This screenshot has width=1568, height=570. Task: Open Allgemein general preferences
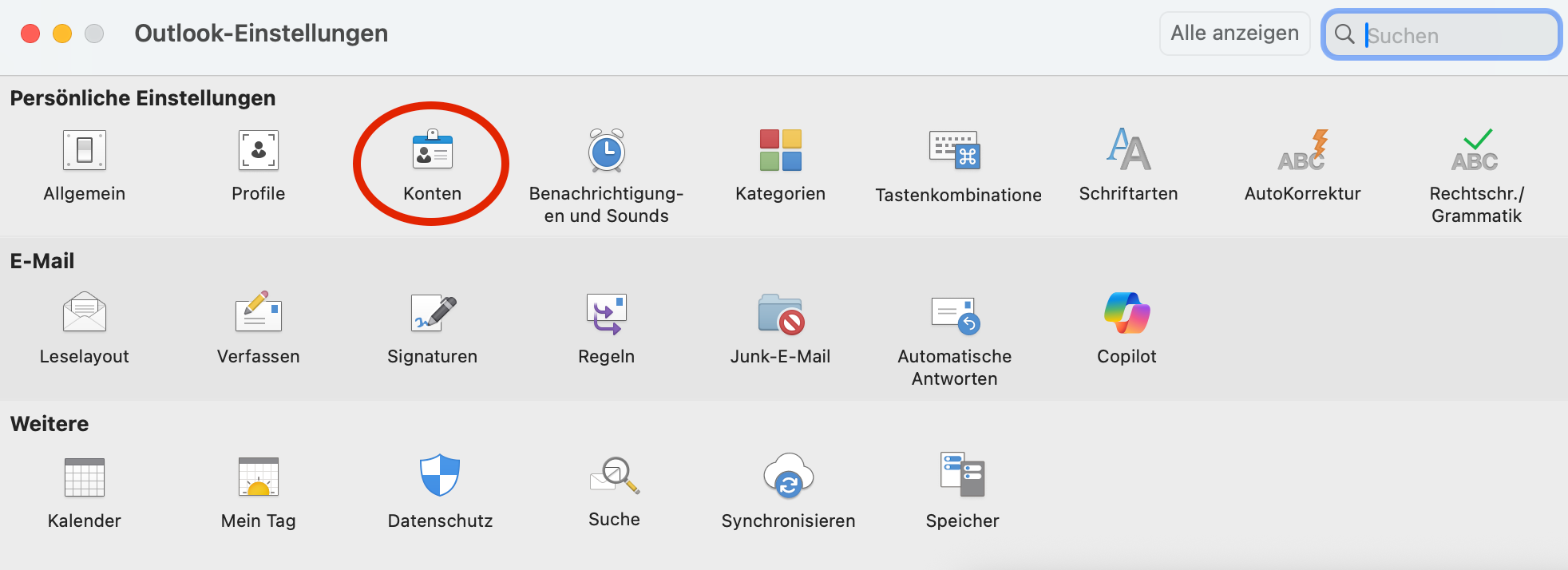click(x=85, y=152)
